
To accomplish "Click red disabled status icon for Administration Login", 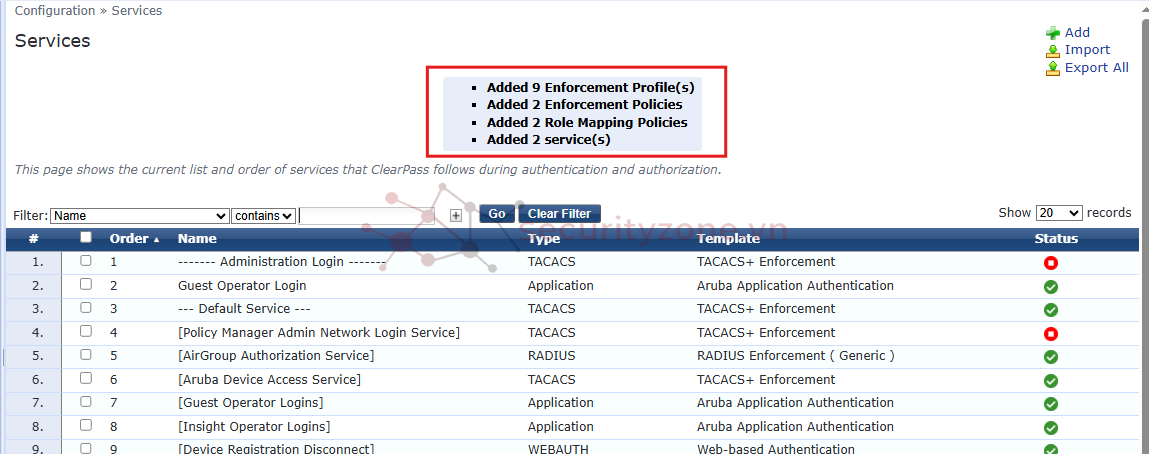I will [1051, 263].
